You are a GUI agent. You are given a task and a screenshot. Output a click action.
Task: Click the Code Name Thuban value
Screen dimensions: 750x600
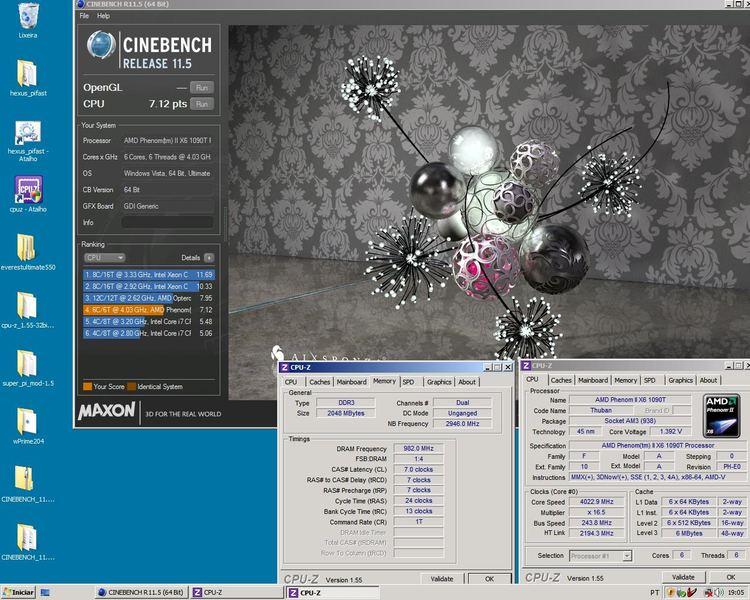601,411
